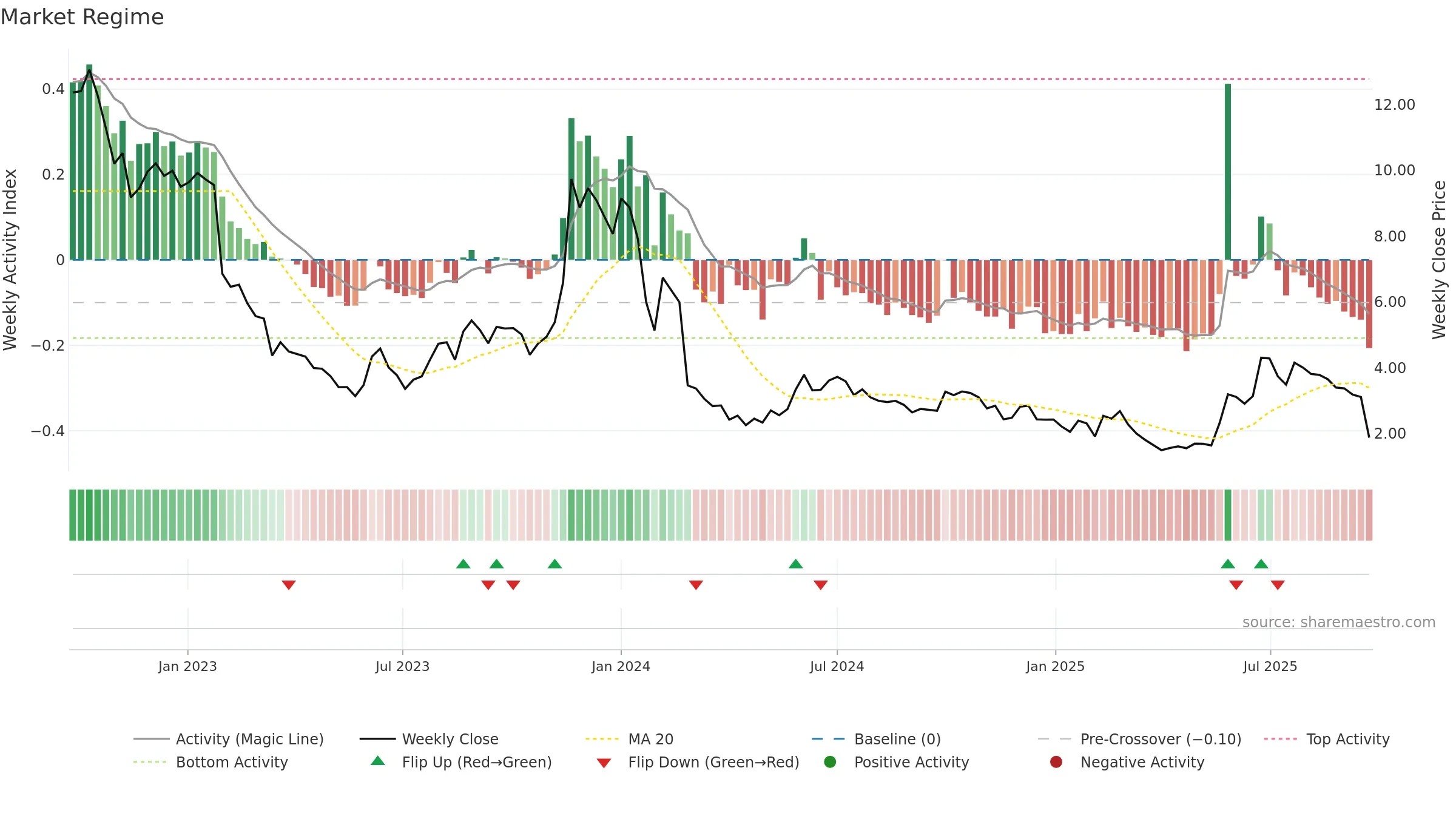Click the Jan 2025 axis label
Screen dimensions: 1456x819
click(1055, 666)
